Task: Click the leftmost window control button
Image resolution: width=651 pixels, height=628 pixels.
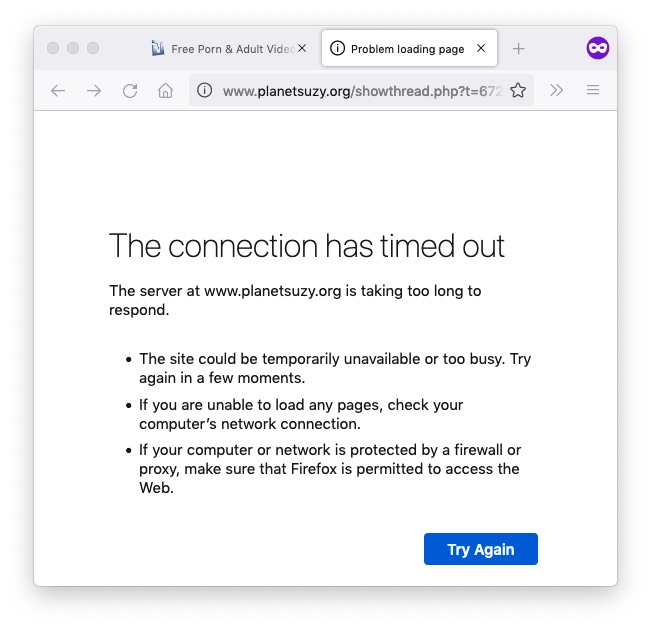Action: (53, 48)
